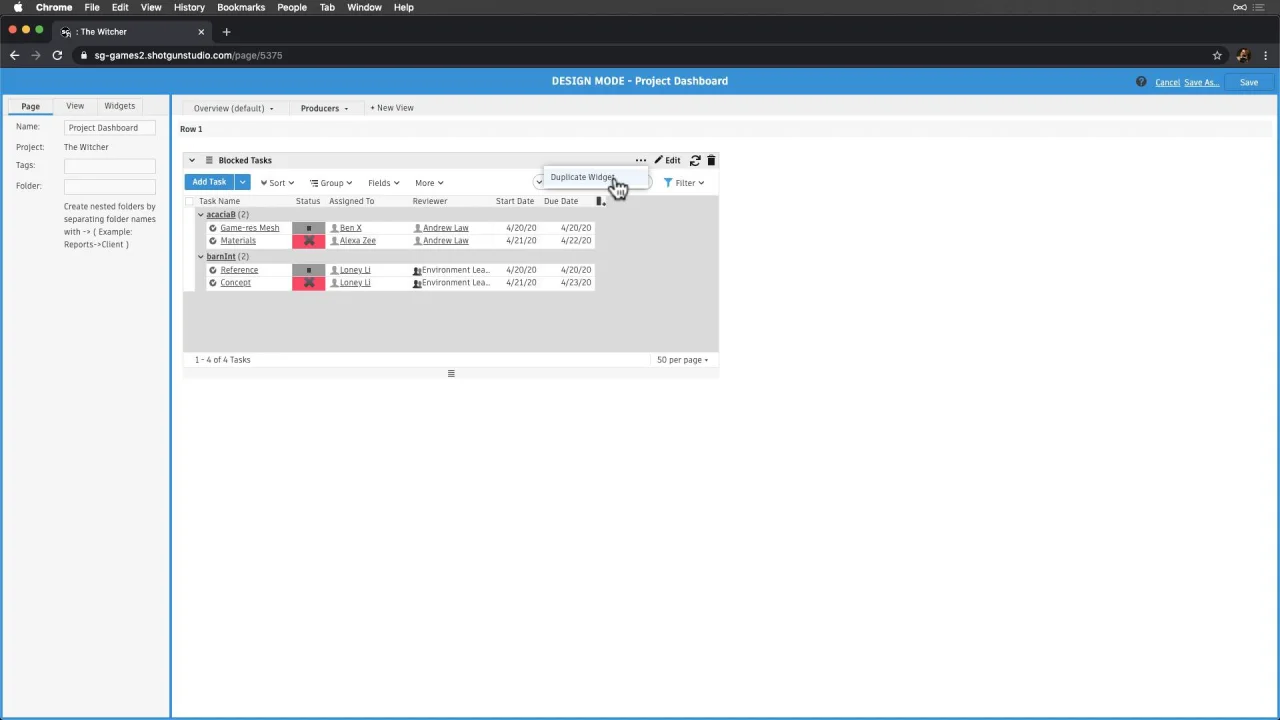Add a view with + New View
The image size is (1280, 720).
pyautogui.click(x=391, y=108)
